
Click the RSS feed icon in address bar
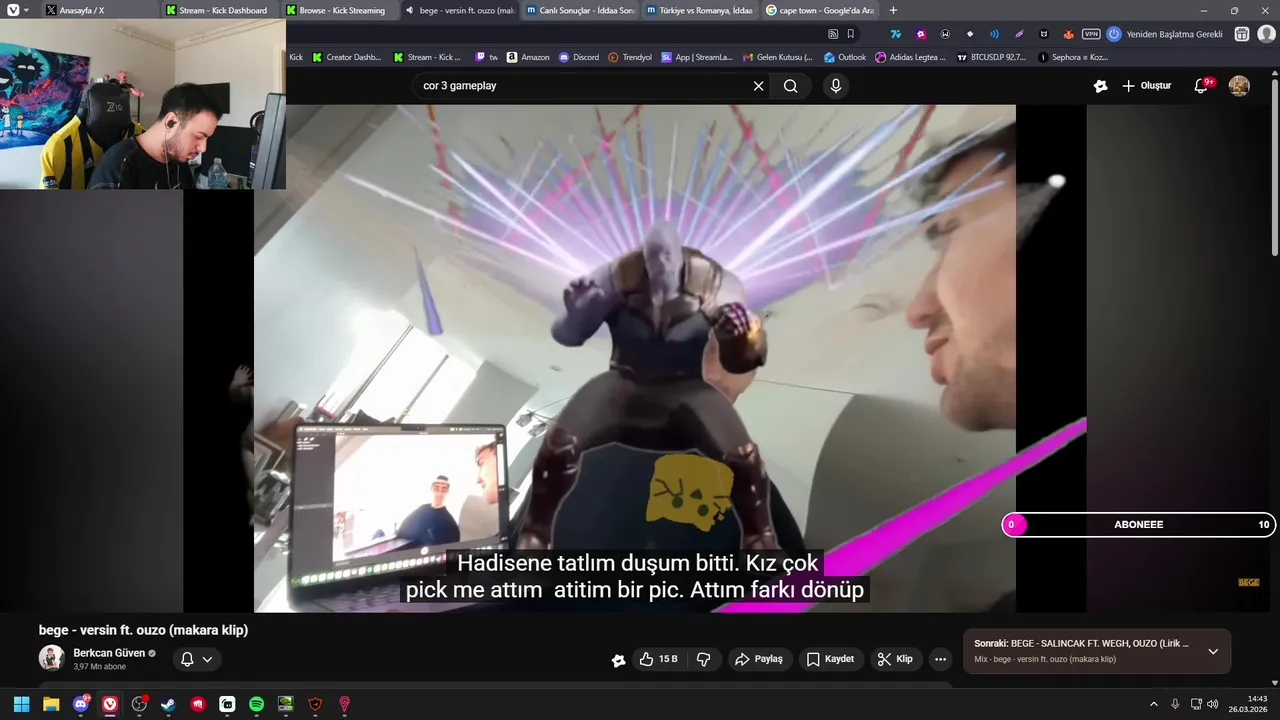[x=833, y=34]
